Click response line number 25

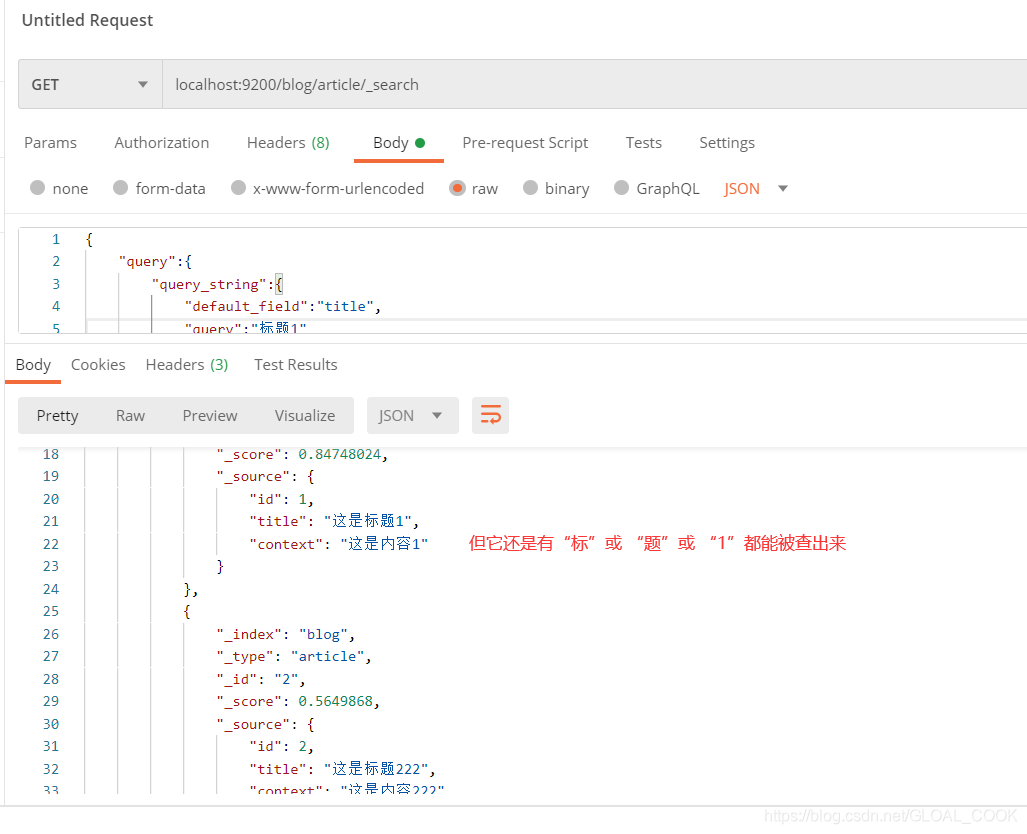(51, 611)
